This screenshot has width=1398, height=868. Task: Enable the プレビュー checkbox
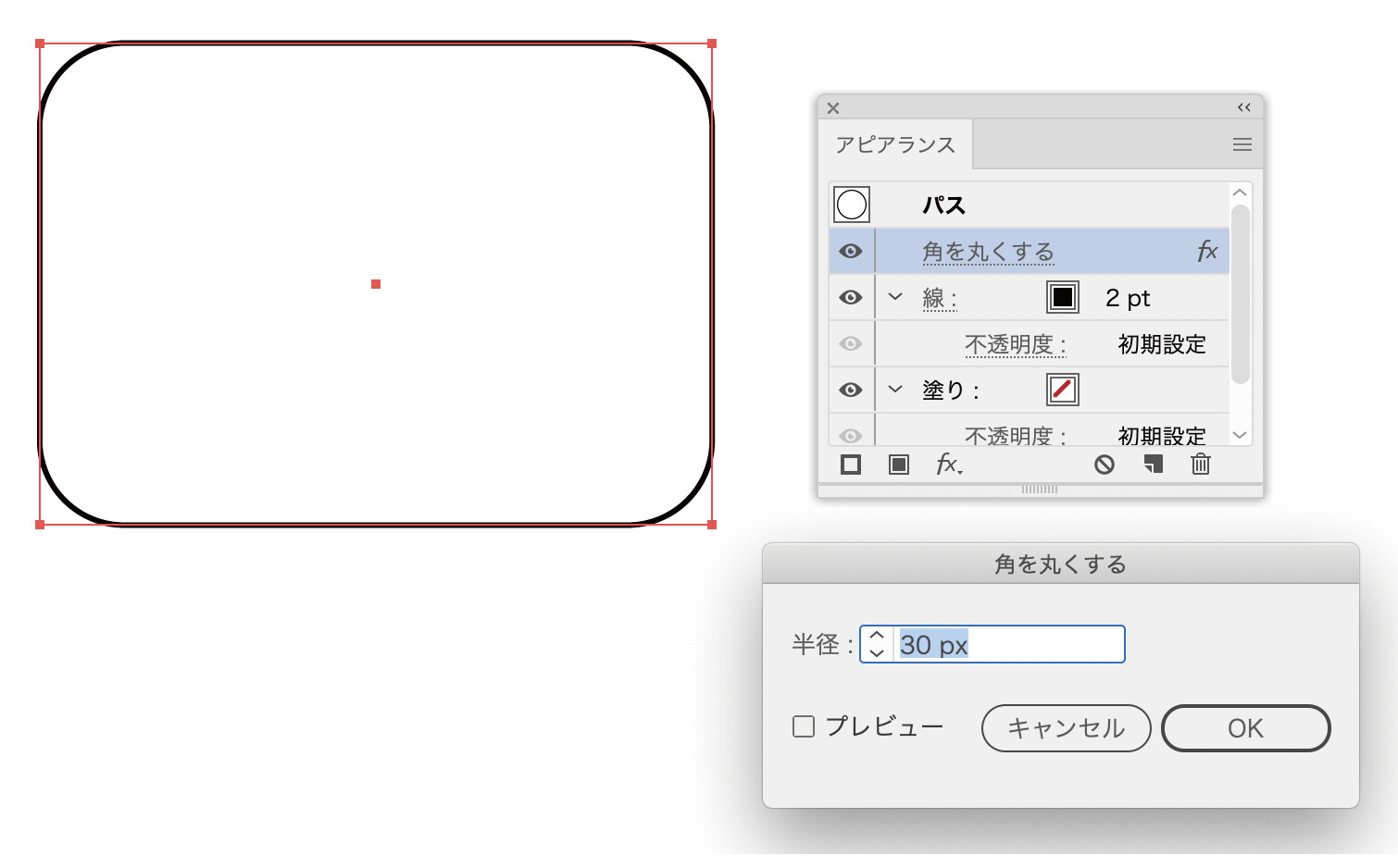click(804, 727)
